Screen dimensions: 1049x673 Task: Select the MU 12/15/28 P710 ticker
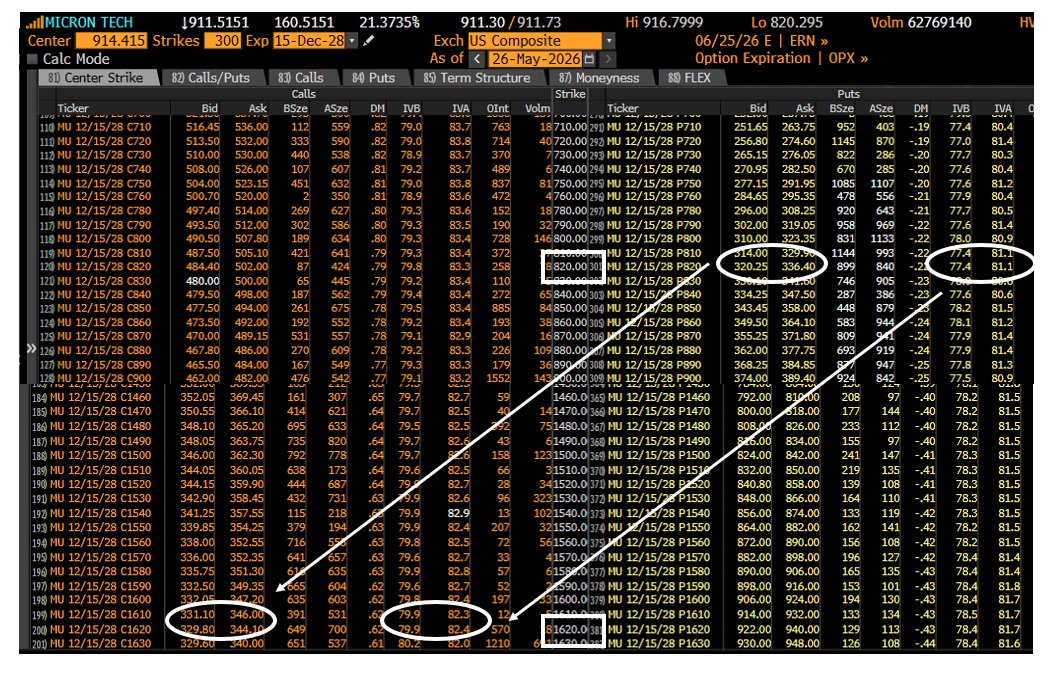[654, 127]
